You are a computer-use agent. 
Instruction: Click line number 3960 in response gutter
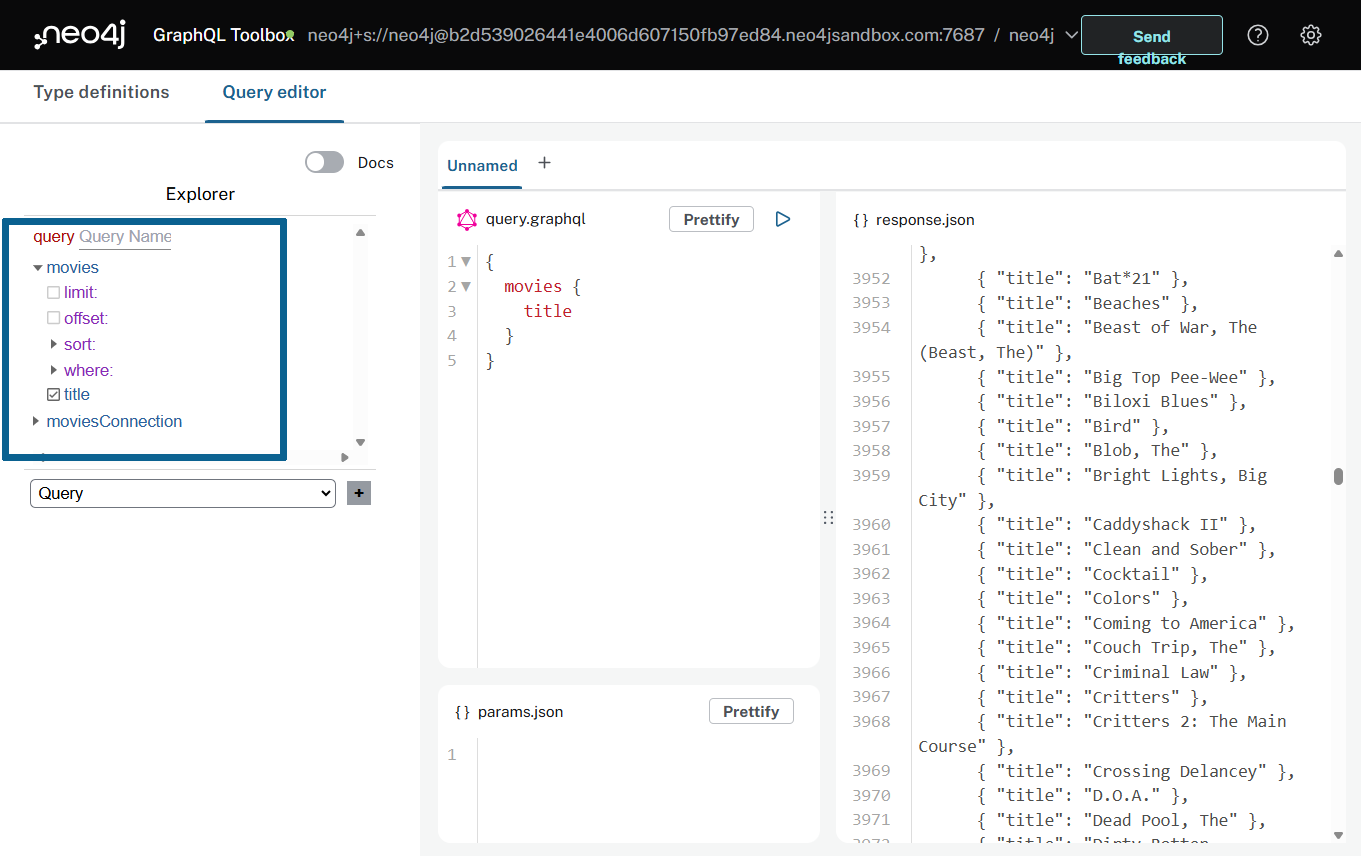(871, 525)
